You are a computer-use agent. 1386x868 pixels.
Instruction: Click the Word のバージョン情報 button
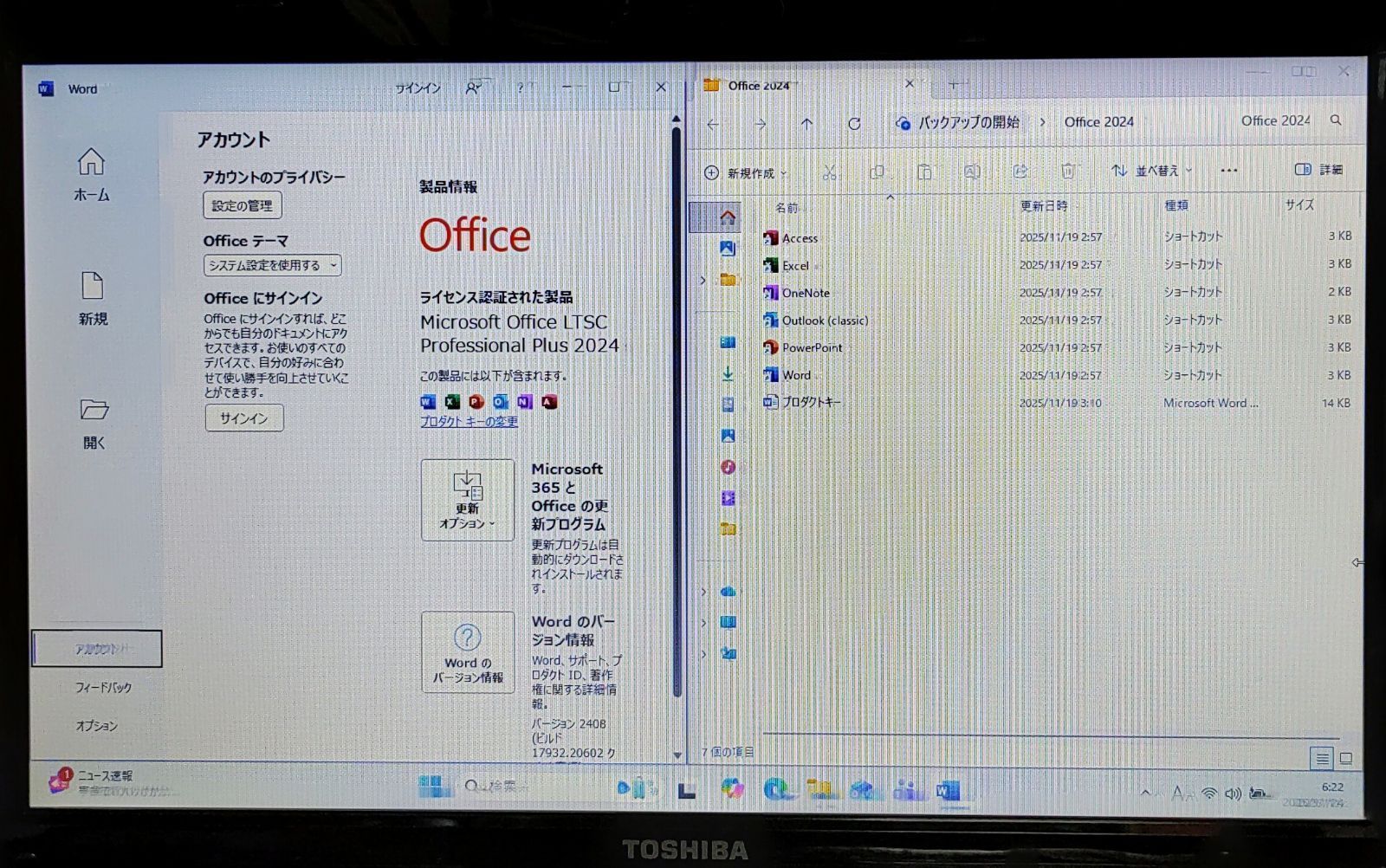click(x=468, y=652)
